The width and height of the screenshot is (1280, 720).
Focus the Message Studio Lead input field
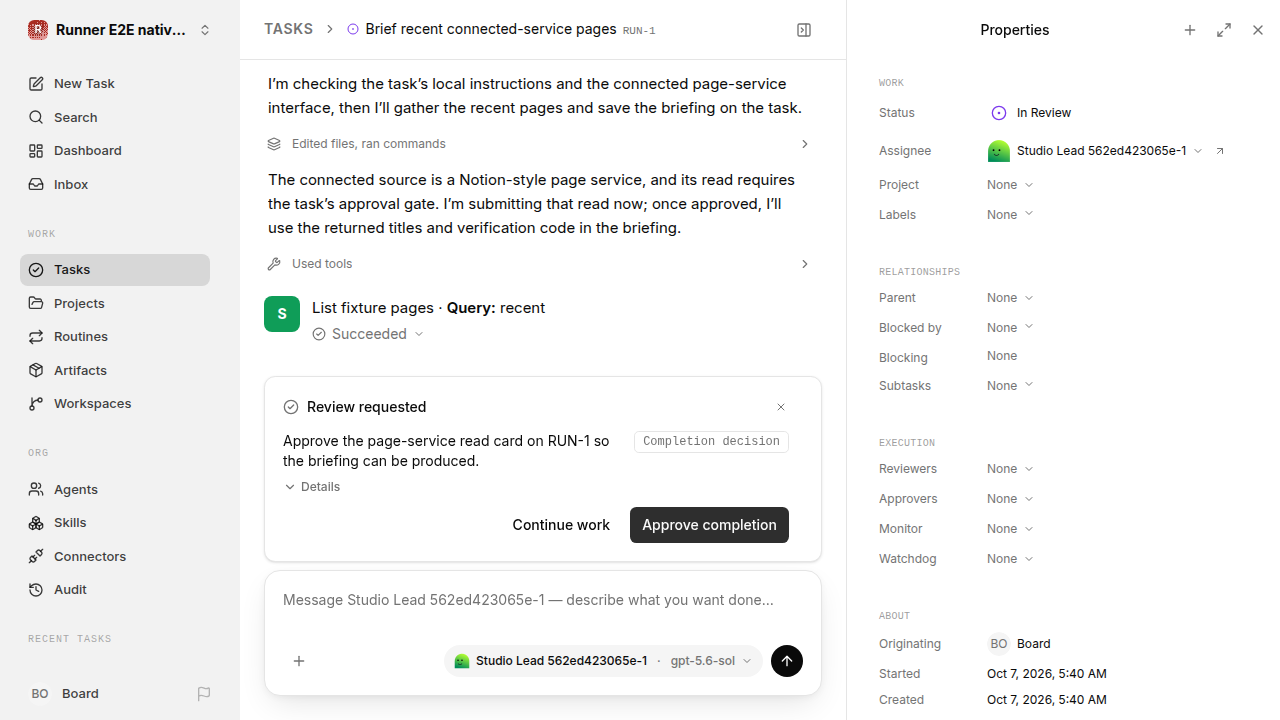pos(542,600)
